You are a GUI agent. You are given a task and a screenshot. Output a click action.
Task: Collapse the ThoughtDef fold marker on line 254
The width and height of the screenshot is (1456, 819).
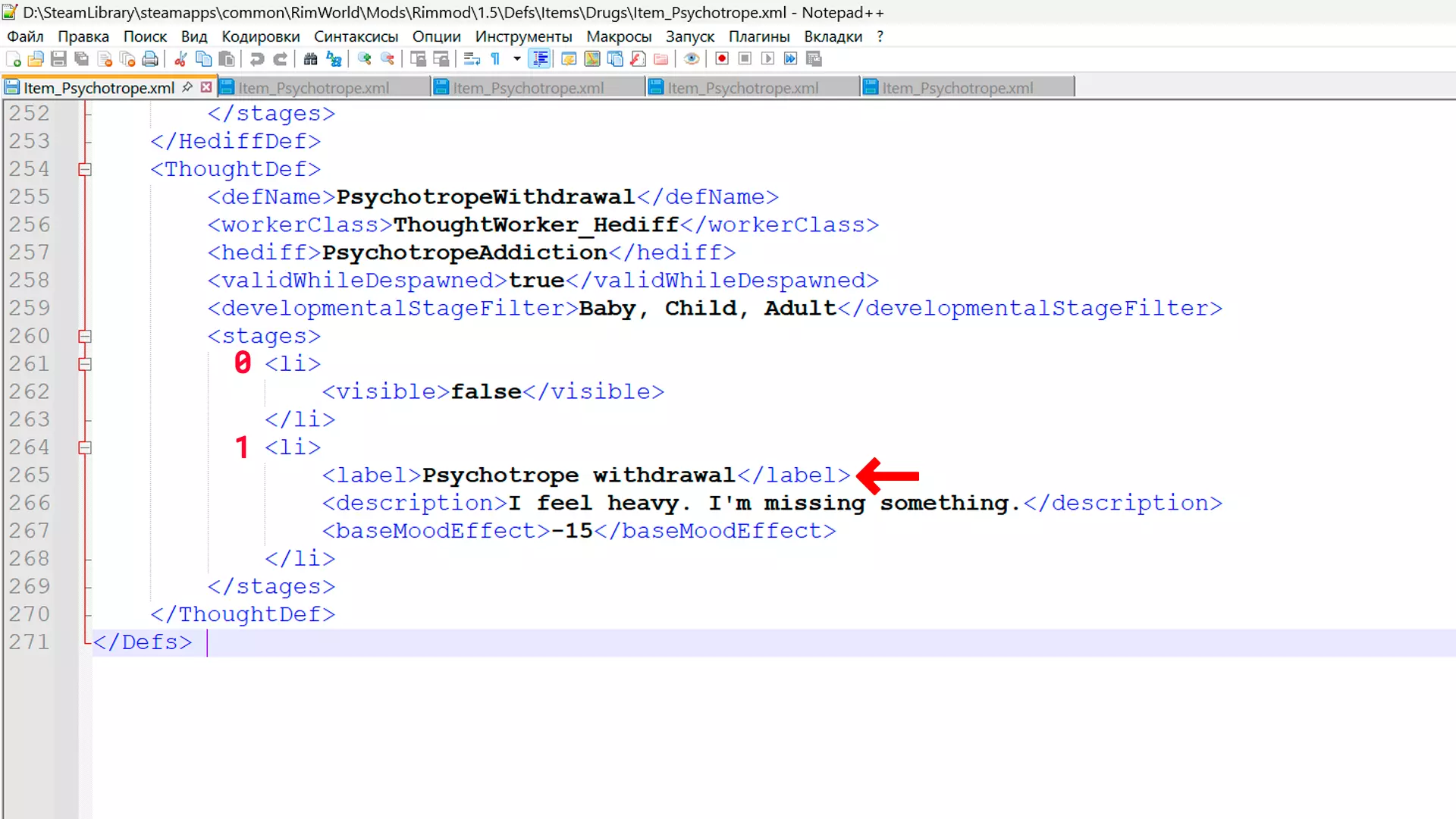pyautogui.click(x=85, y=169)
